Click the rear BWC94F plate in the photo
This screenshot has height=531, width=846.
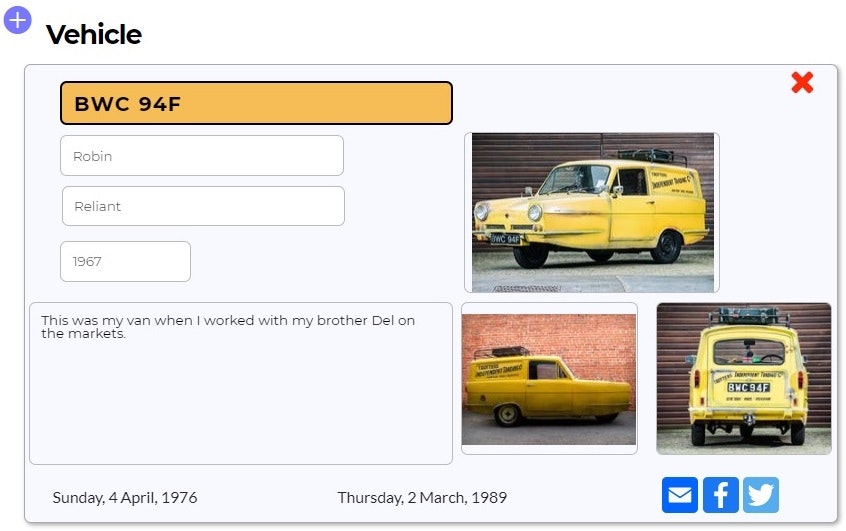coord(748,387)
